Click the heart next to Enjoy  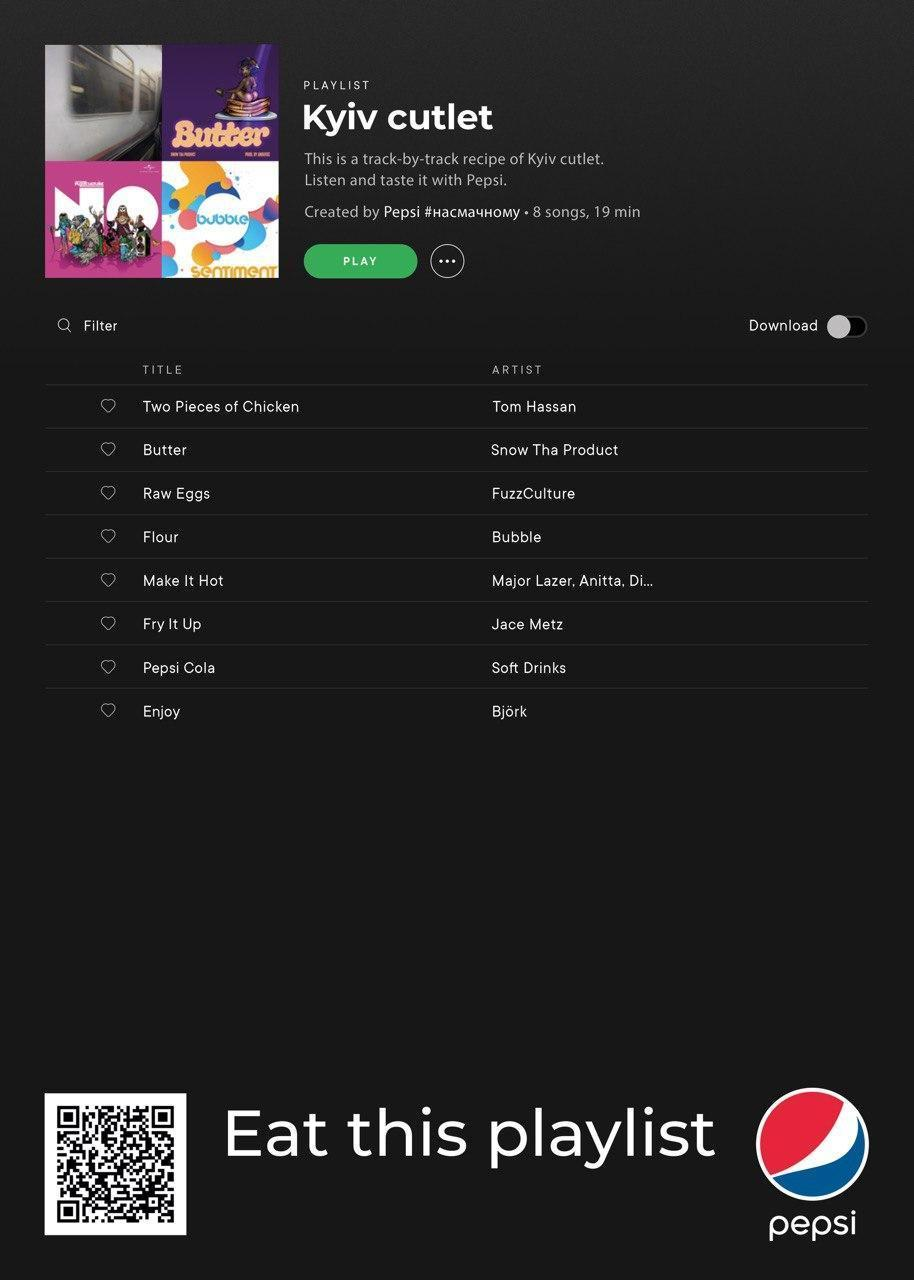(x=108, y=710)
